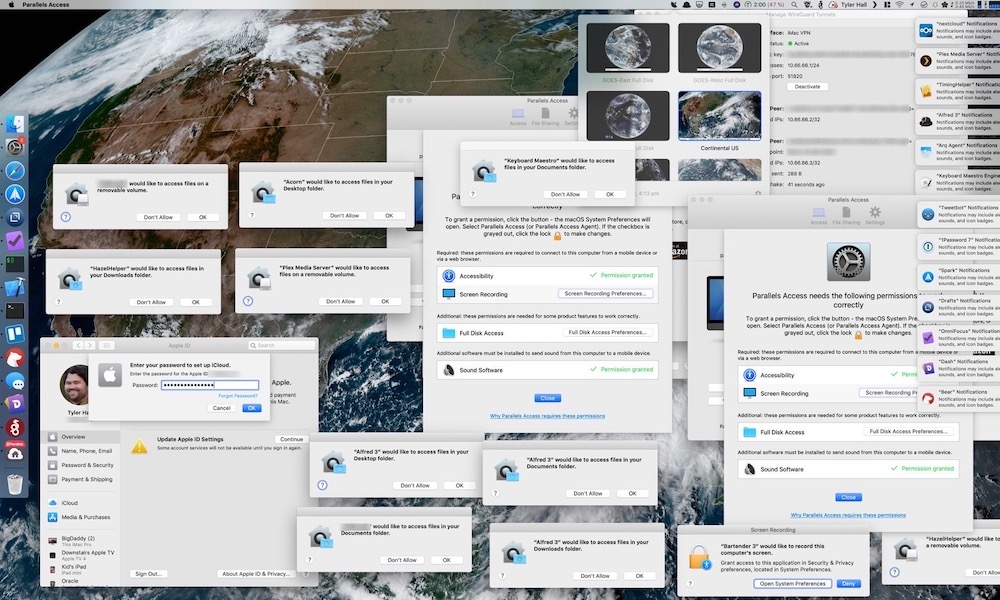Open Finder from the Dock

15,124
